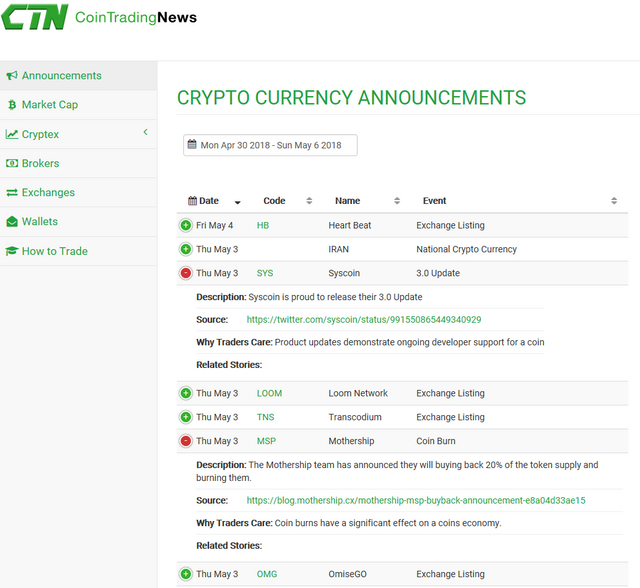Collapse the Syscoin row details
This screenshot has height=588, width=640.
point(186,273)
